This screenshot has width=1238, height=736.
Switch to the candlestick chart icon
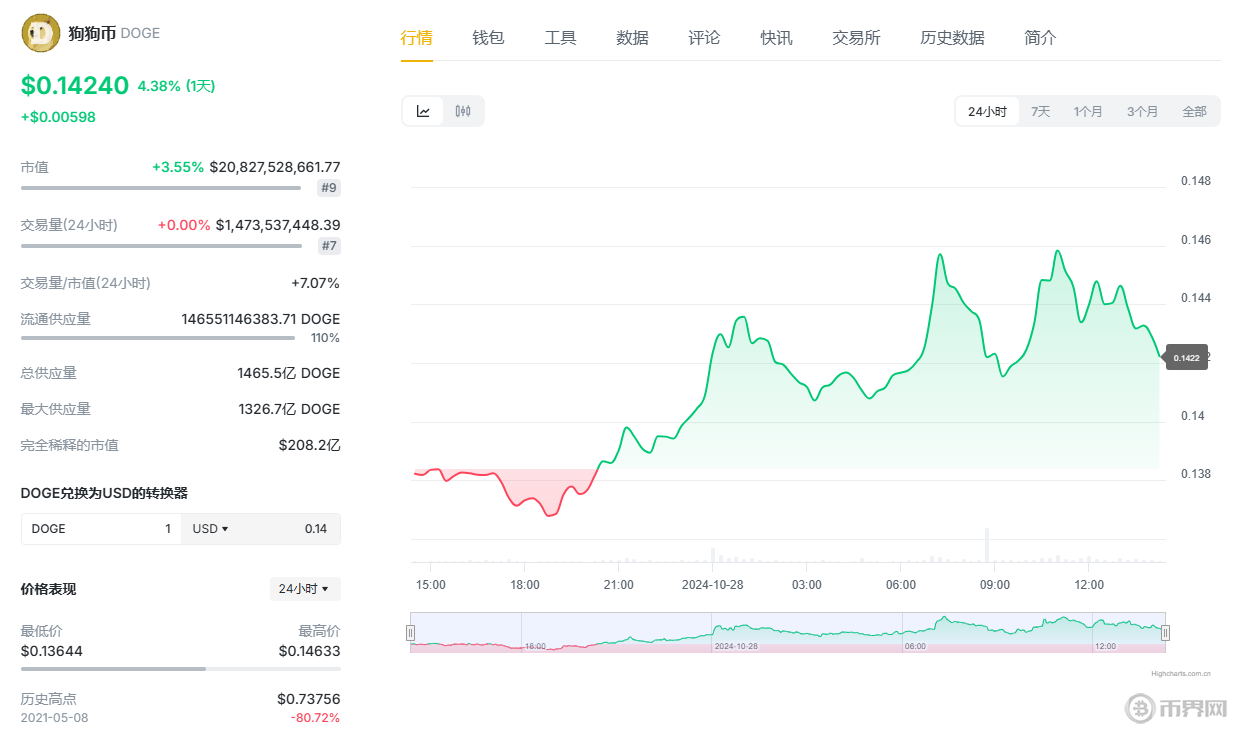coord(462,111)
